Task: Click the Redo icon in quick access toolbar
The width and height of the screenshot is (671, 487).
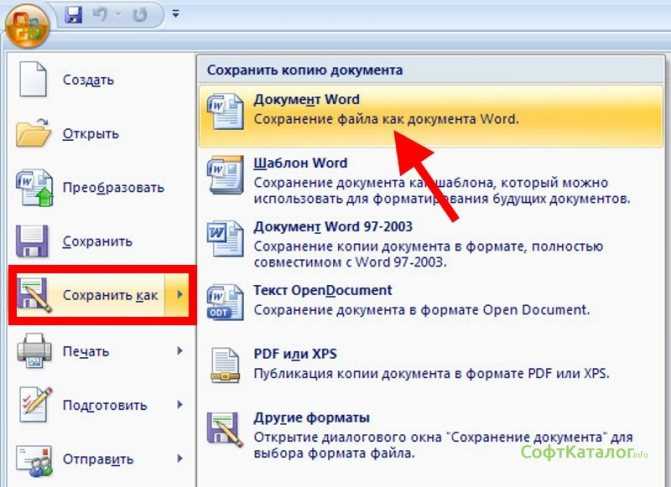Action: coord(140,15)
